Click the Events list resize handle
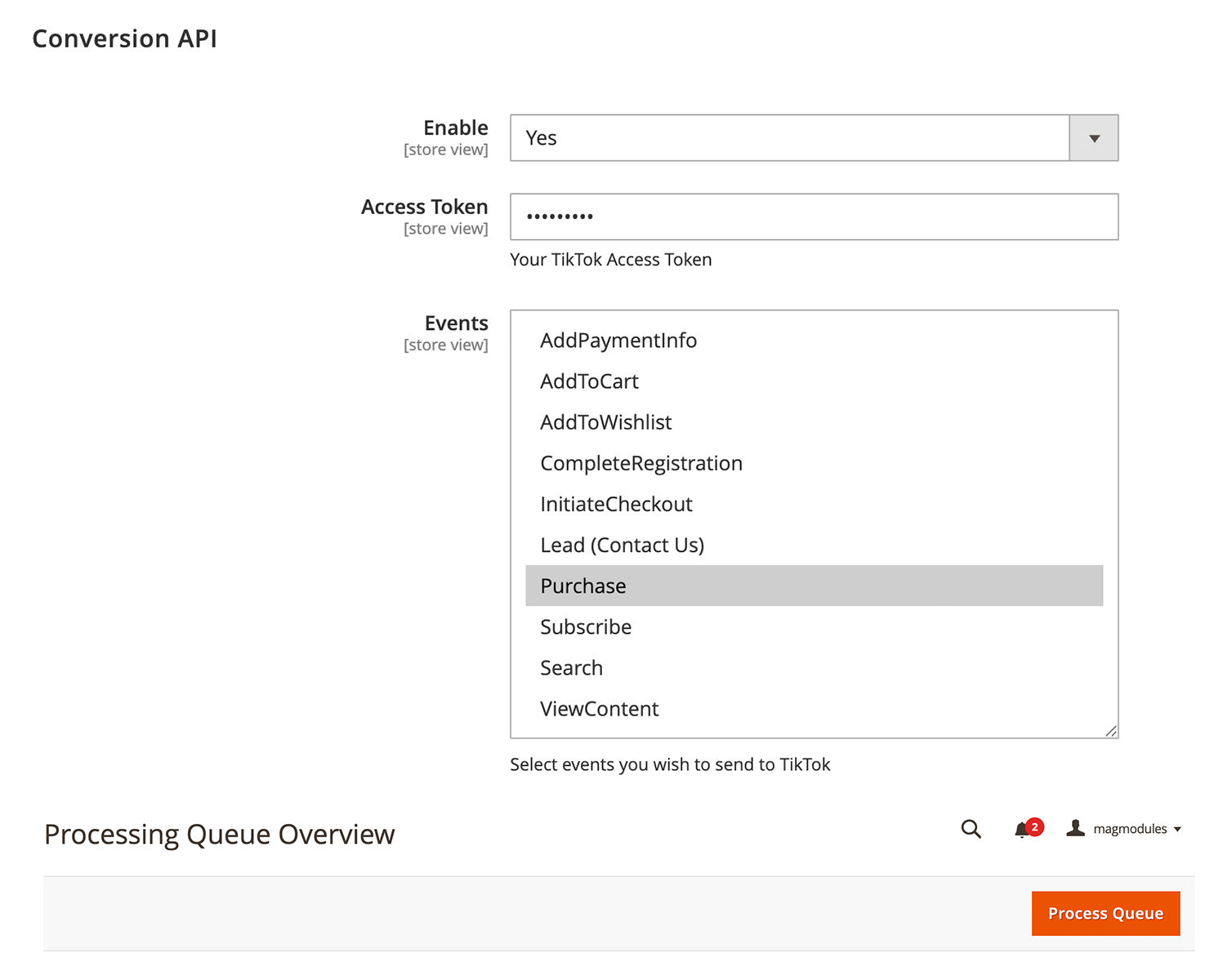This screenshot has height=980, width=1232. [x=1111, y=731]
